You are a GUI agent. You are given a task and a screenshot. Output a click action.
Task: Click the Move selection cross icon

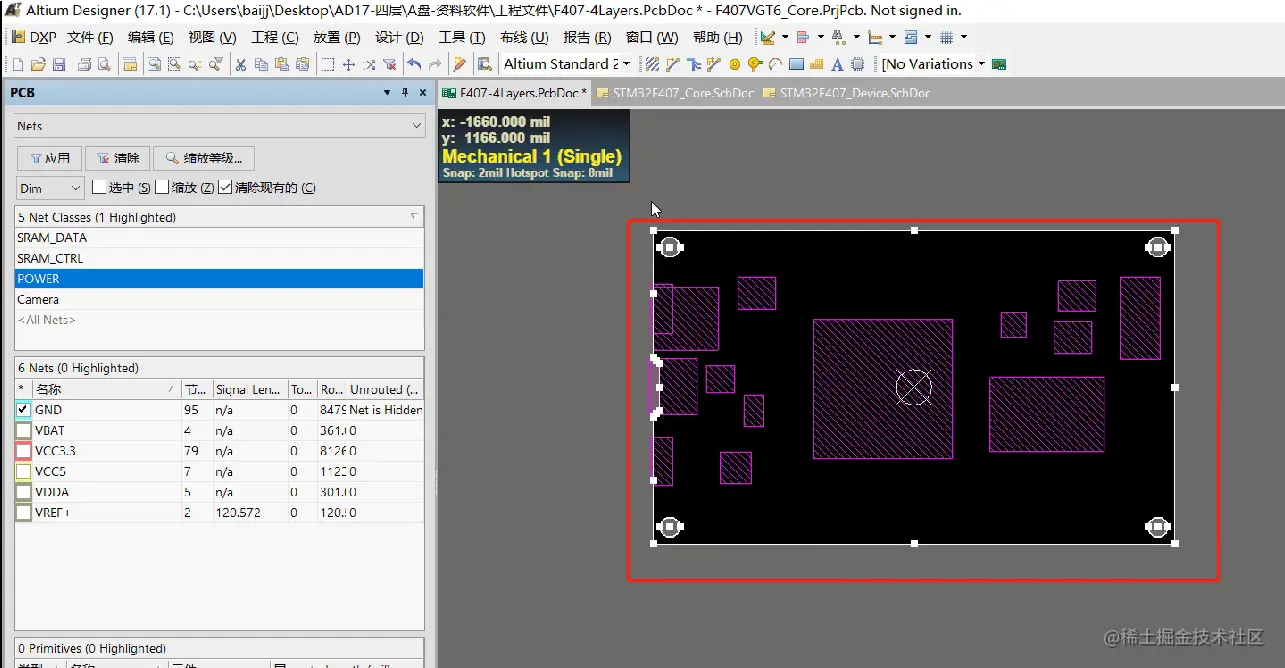tap(349, 64)
